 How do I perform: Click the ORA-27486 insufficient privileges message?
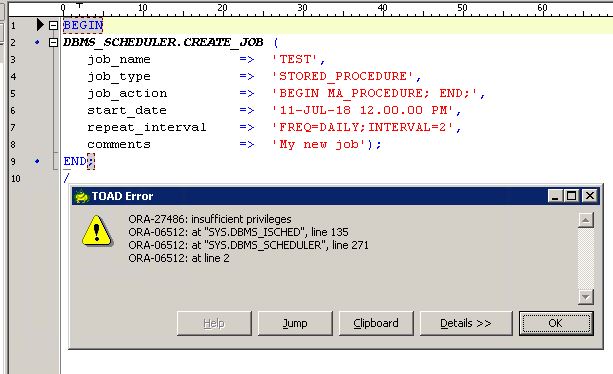click(x=210, y=219)
